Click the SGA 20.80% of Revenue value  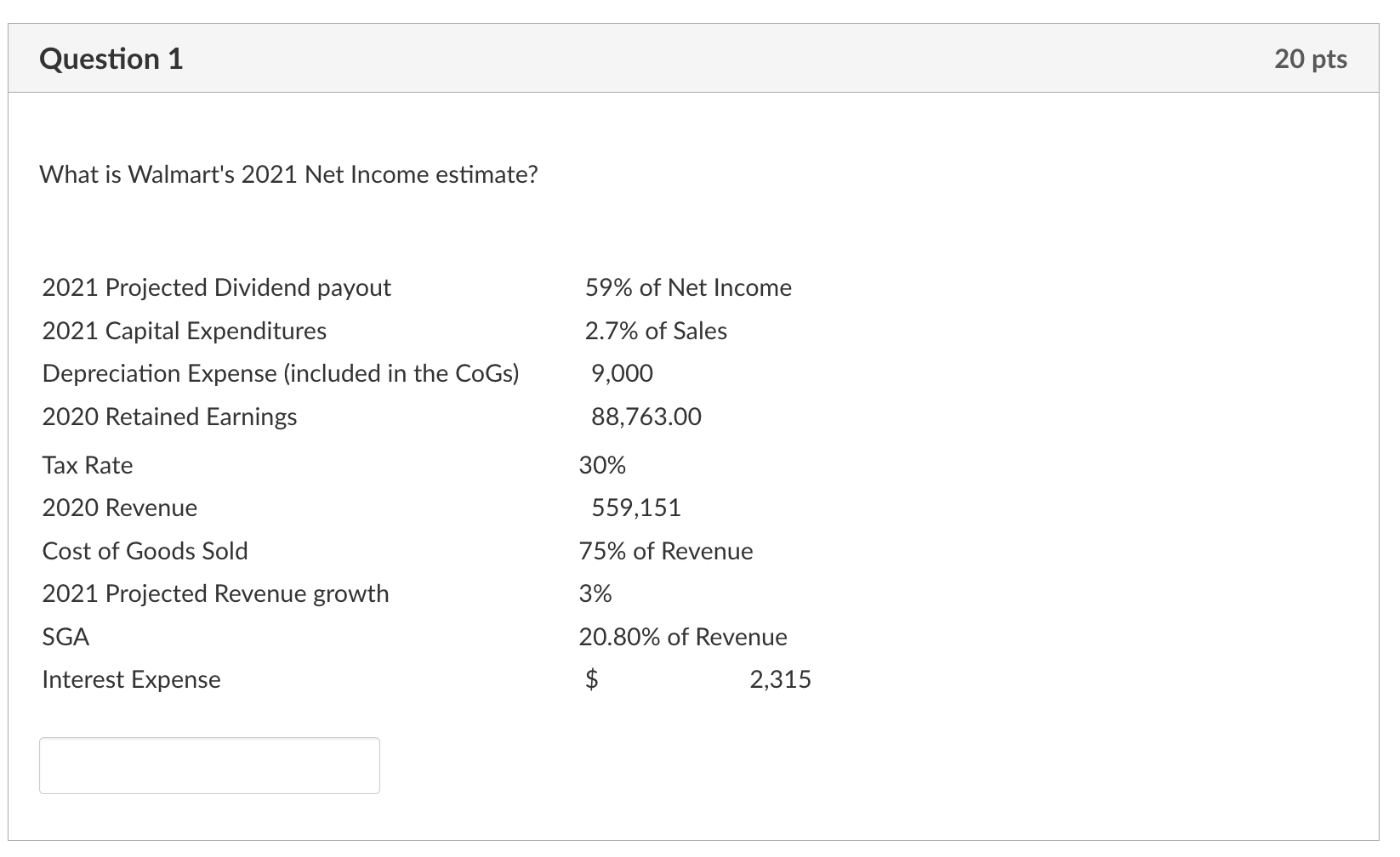(x=682, y=636)
